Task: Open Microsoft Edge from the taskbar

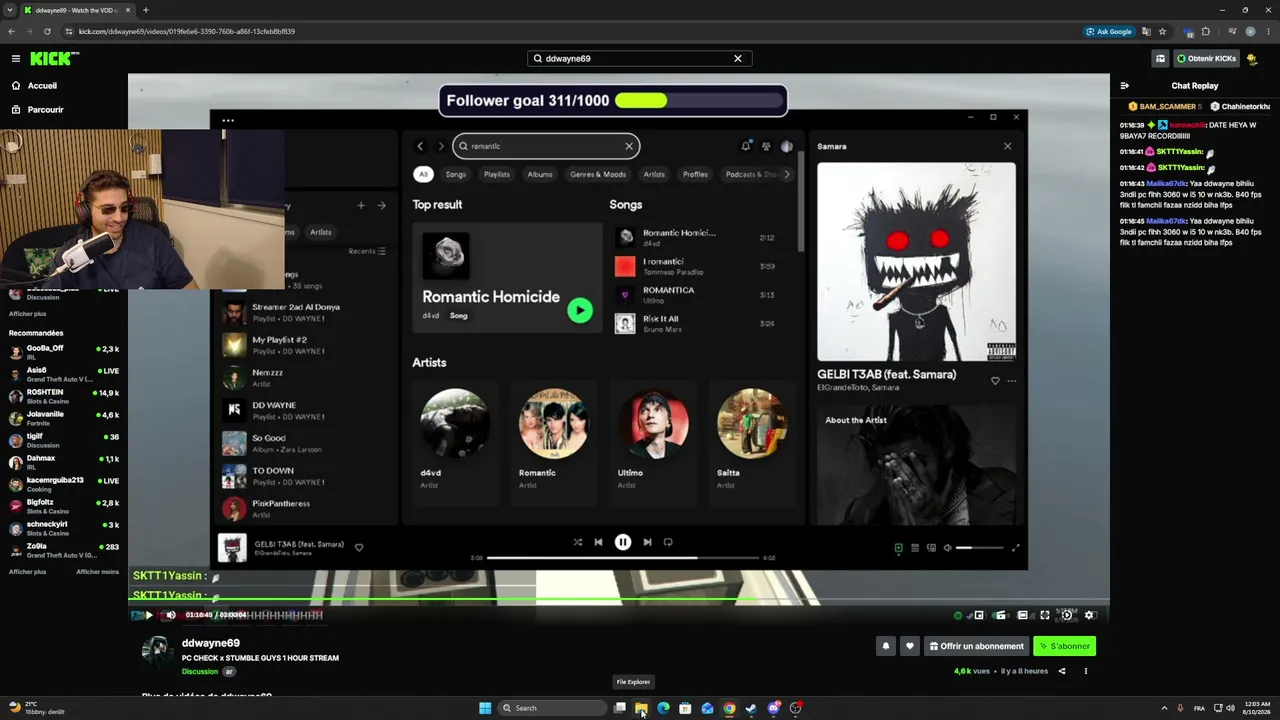Action: [663, 708]
